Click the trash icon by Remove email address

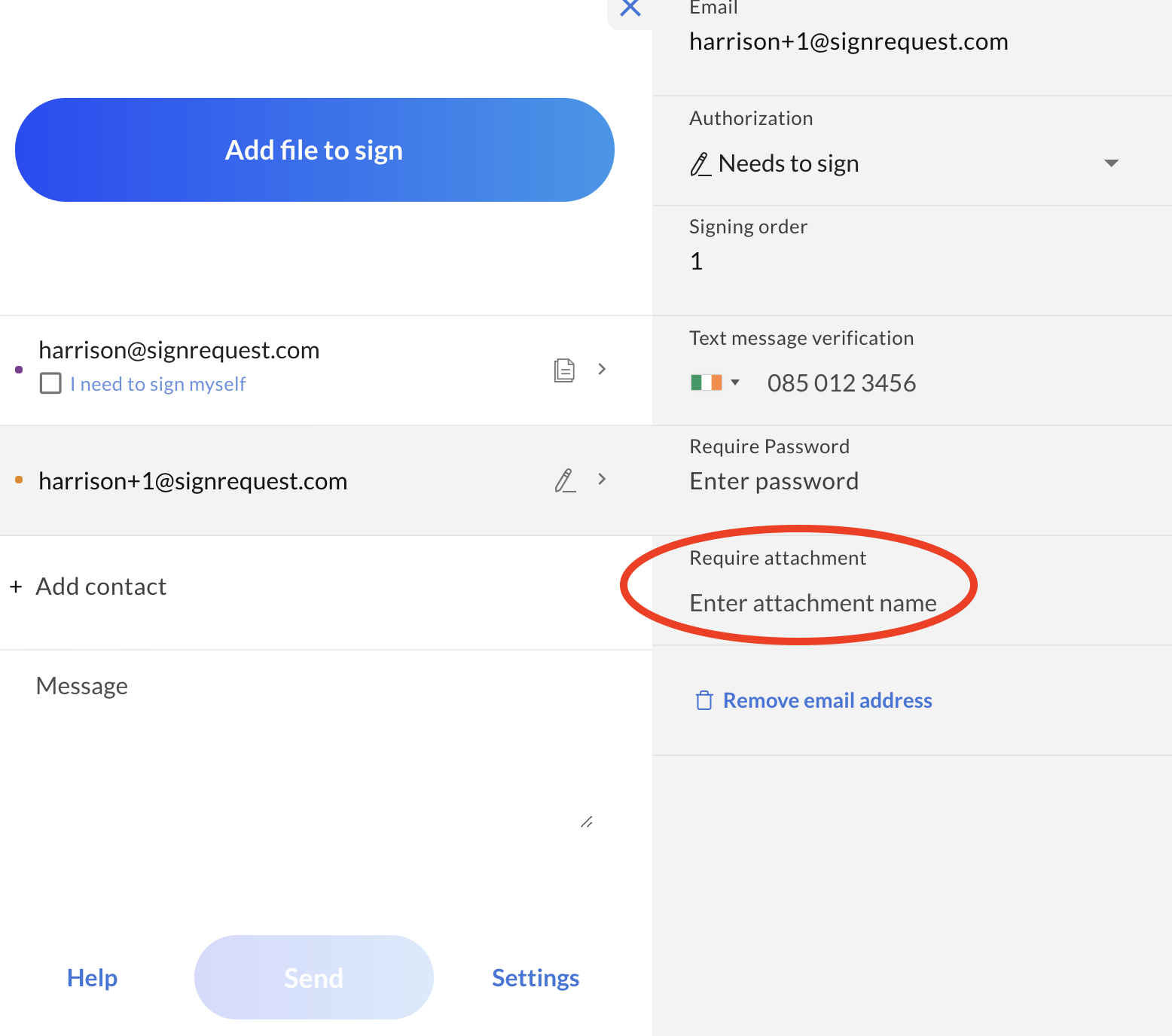pos(704,700)
